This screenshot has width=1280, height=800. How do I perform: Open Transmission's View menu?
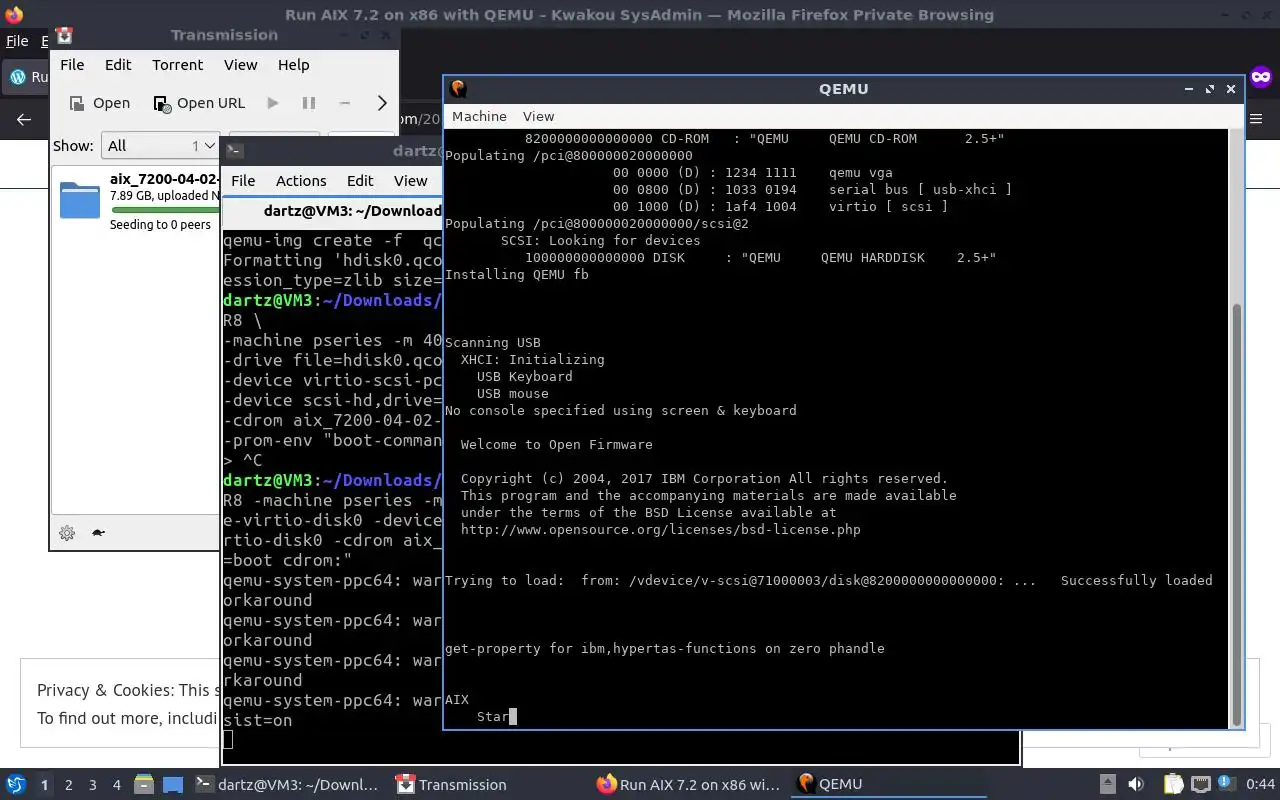pos(240,64)
